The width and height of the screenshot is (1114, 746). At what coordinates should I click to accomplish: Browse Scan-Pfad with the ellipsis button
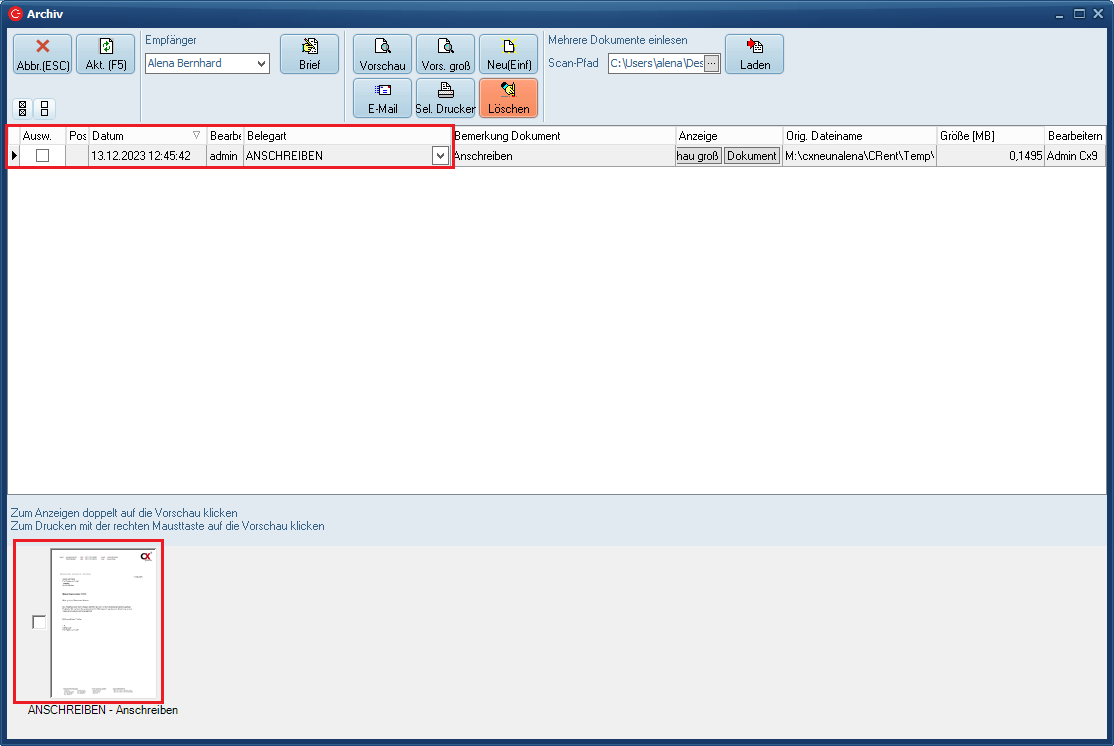pyautogui.click(x=711, y=64)
